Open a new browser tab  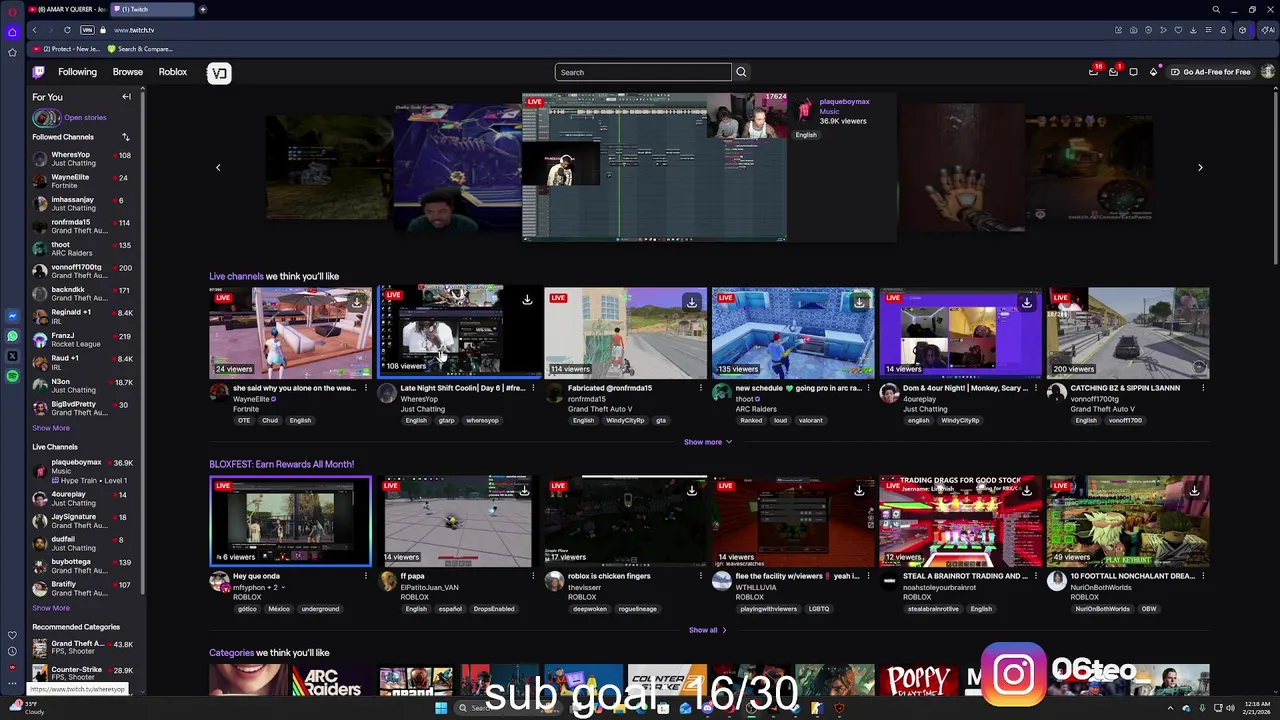click(203, 9)
